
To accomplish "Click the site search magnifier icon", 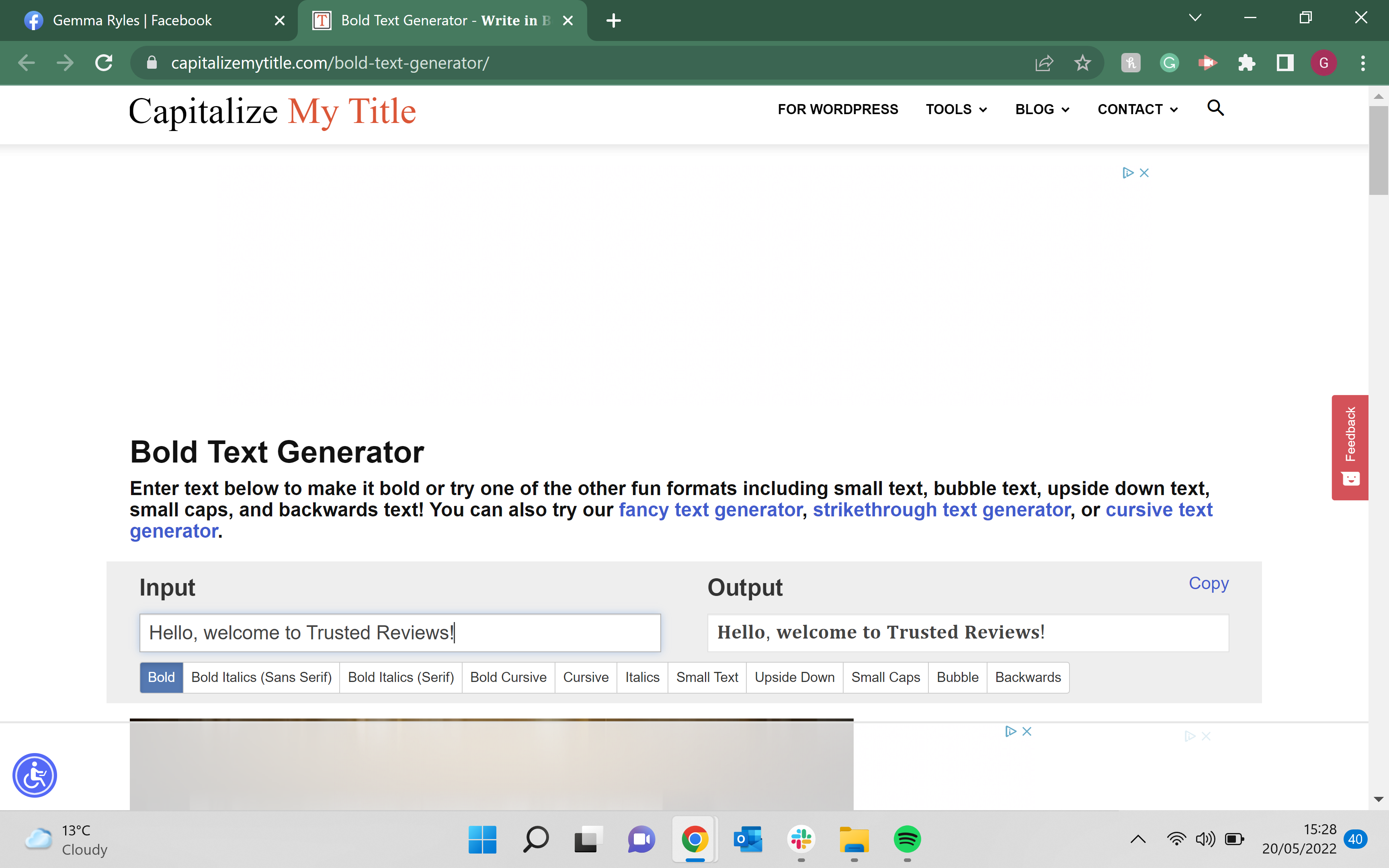I will (1215, 108).
